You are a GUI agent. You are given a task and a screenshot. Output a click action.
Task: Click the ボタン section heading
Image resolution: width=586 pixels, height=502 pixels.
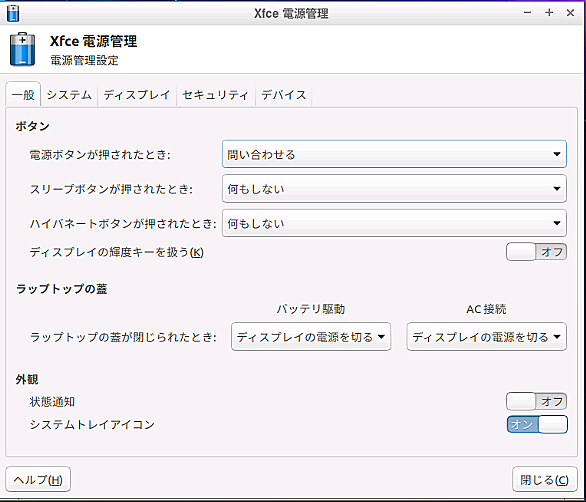click(x=33, y=126)
